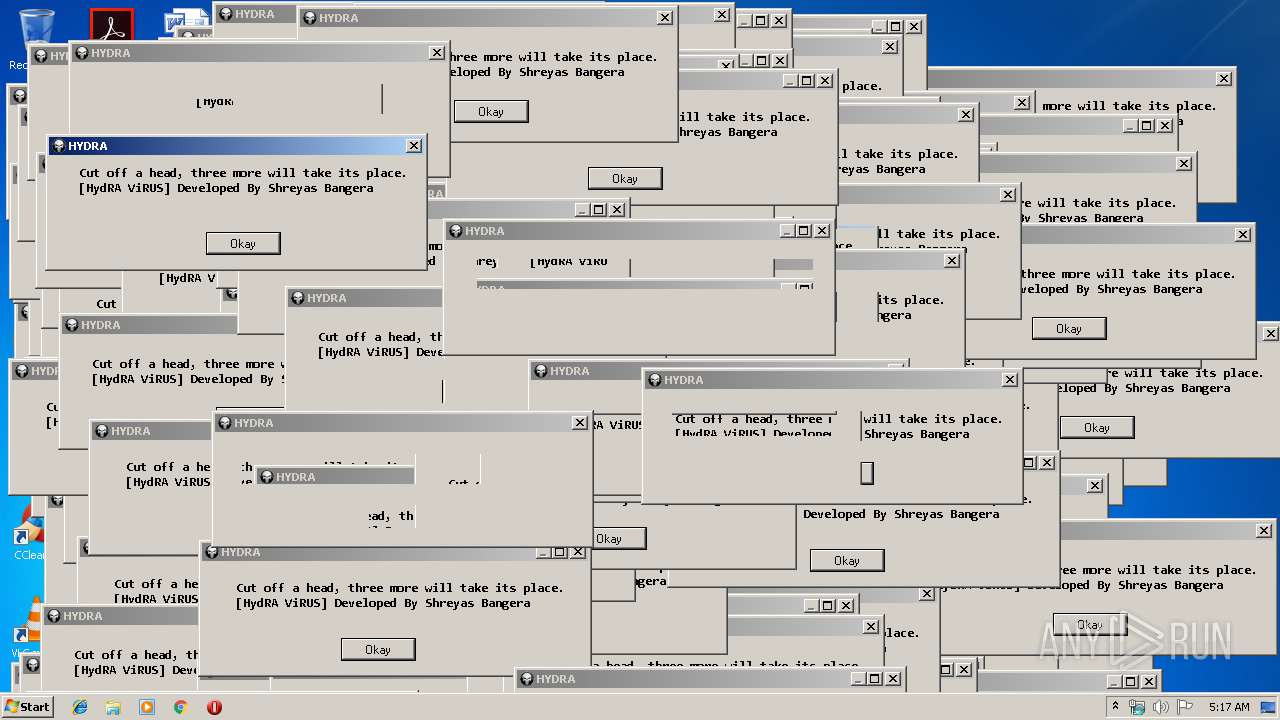Click the skull icon of the HYDRA window touching the taskbar
Viewport: 1280px width, 720px height.
[526, 679]
